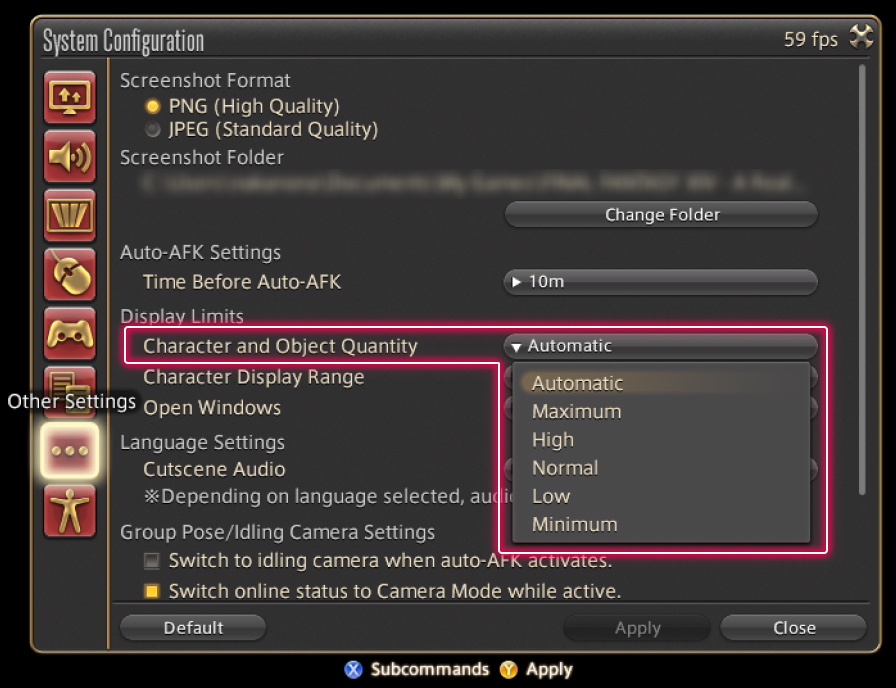This screenshot has height=688, width=896.
Task: Open the Mouse Settings icon
Action: pos(69,274)
